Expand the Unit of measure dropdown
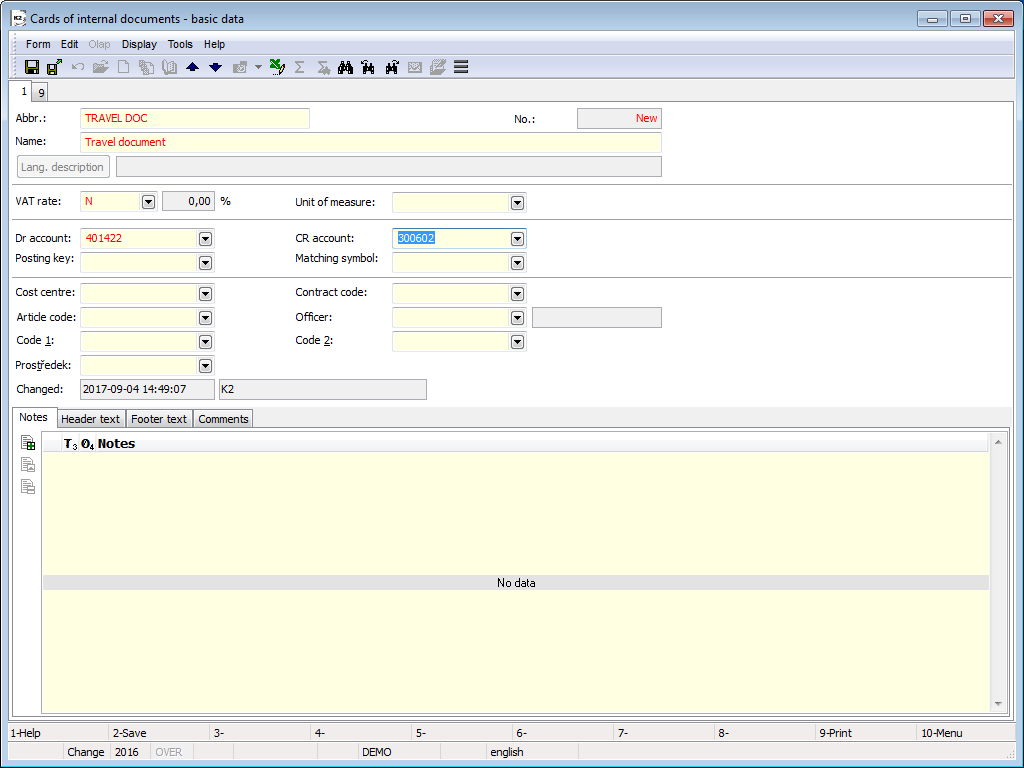This screenshot has height=768, width=1024. pos(517,203)
